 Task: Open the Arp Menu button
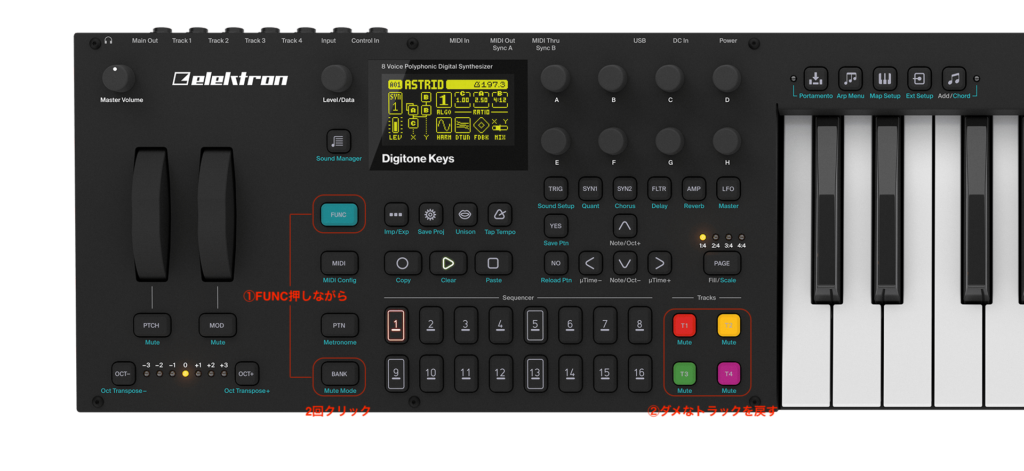point(850,78)
